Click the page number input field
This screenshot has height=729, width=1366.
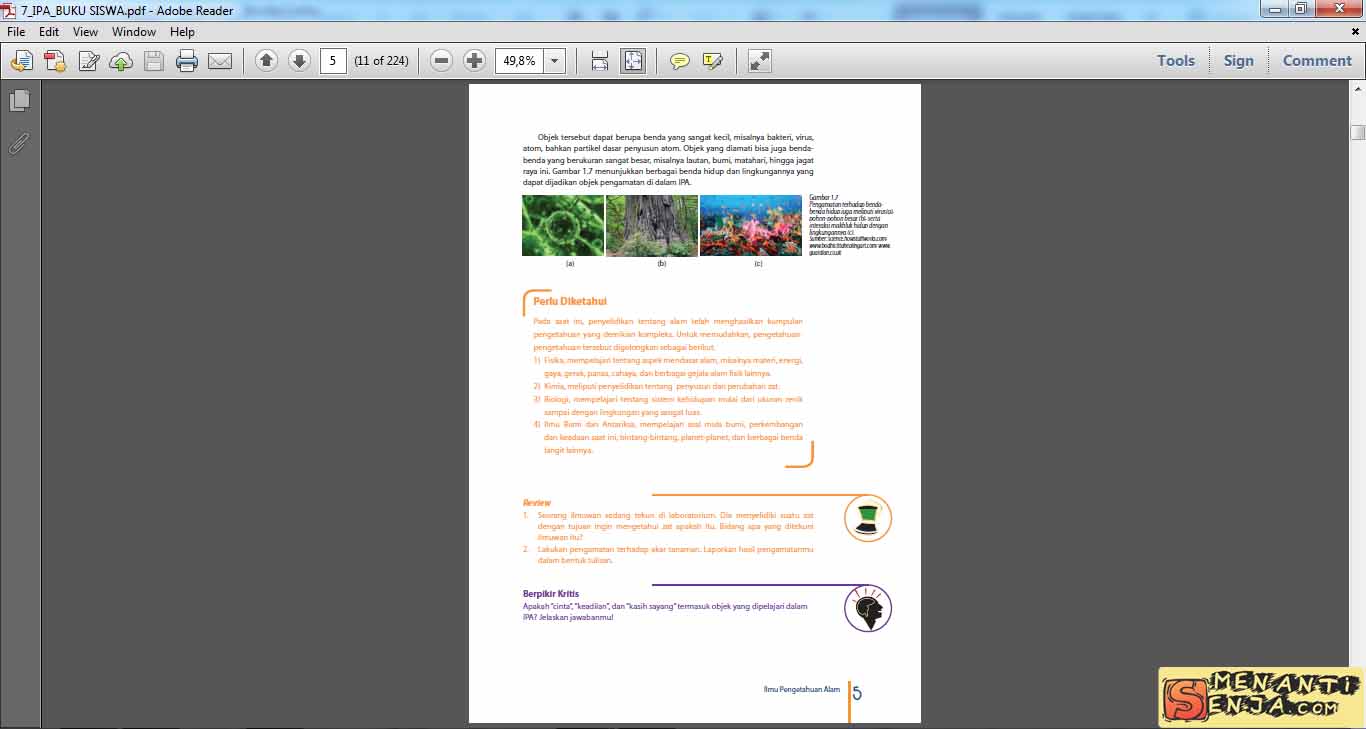point(333,61)
